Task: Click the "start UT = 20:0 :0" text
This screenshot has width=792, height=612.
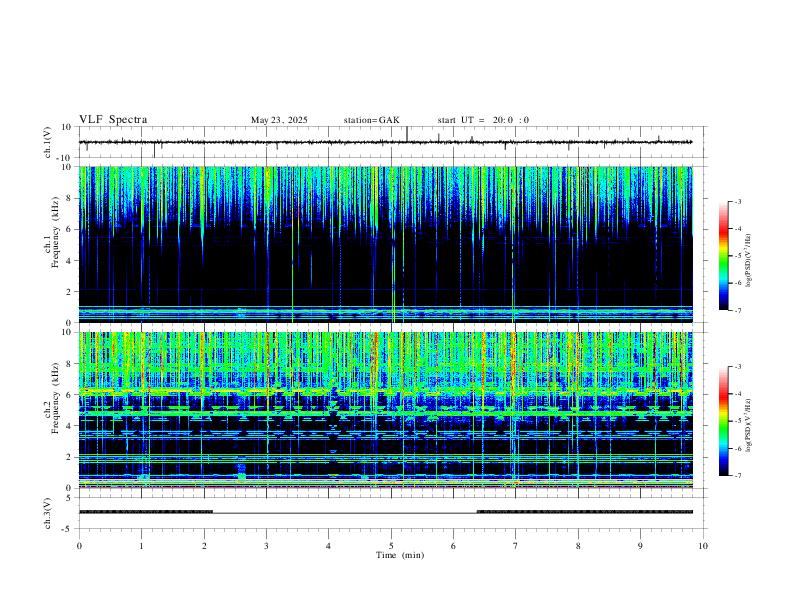Action: (483, 120)
